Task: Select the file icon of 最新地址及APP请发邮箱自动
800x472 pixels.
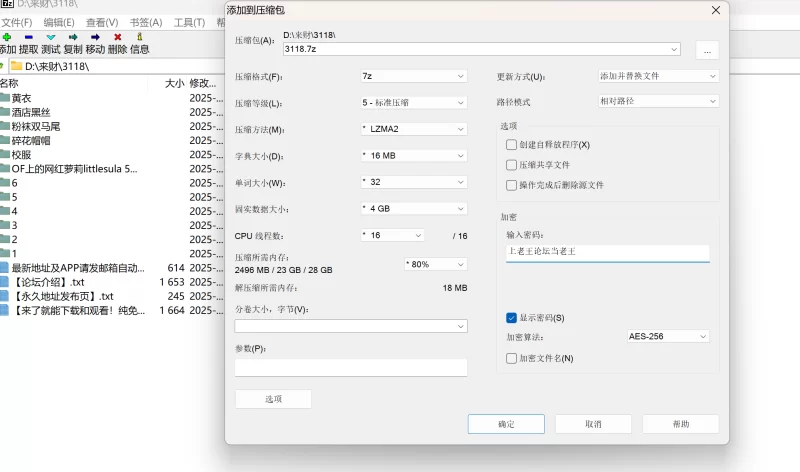Action: (x=5, y=268)
